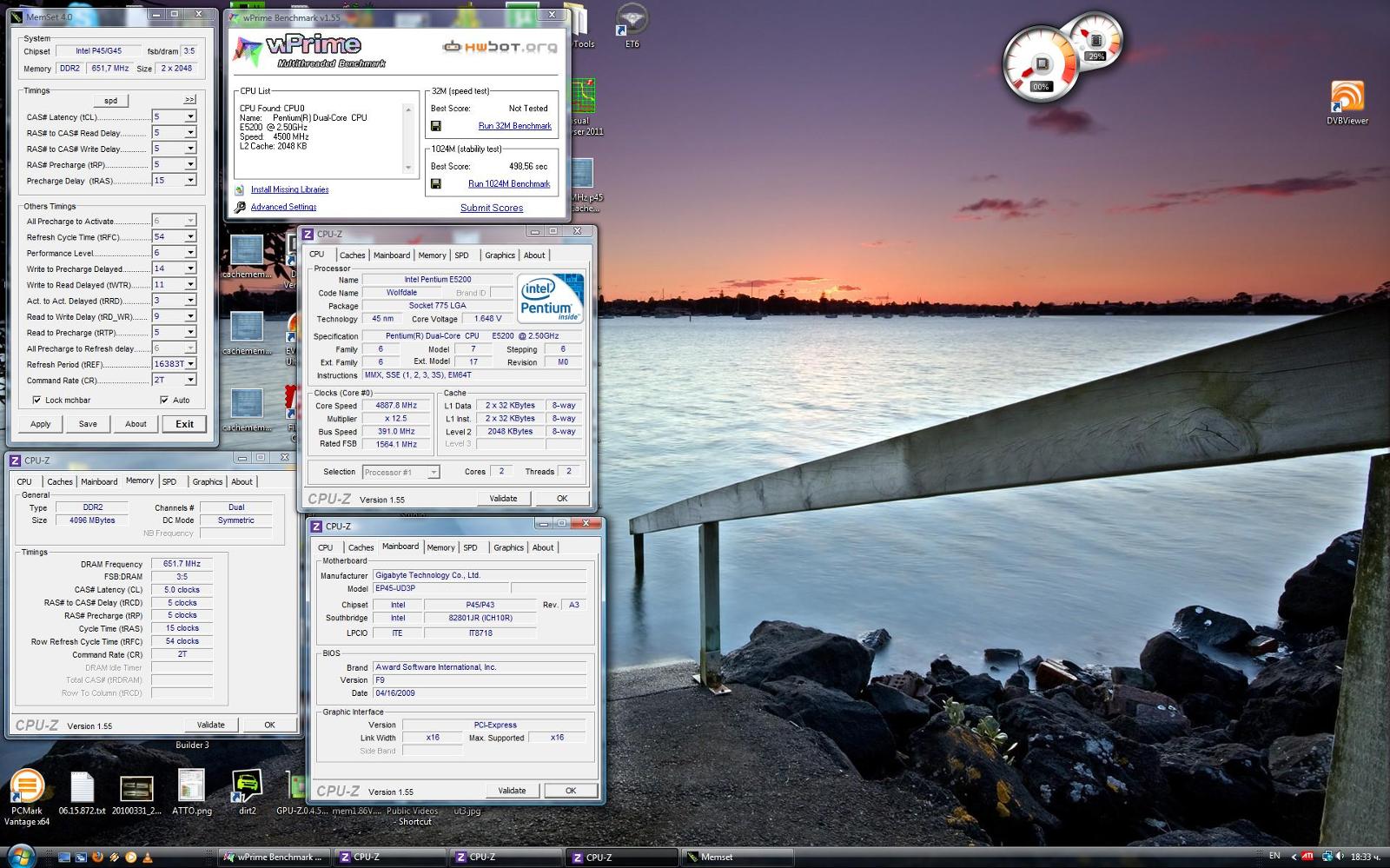Click the CPU usage meter gadget dial
This screenshot has width=1390, height=868.
(x=1041, y=65)
